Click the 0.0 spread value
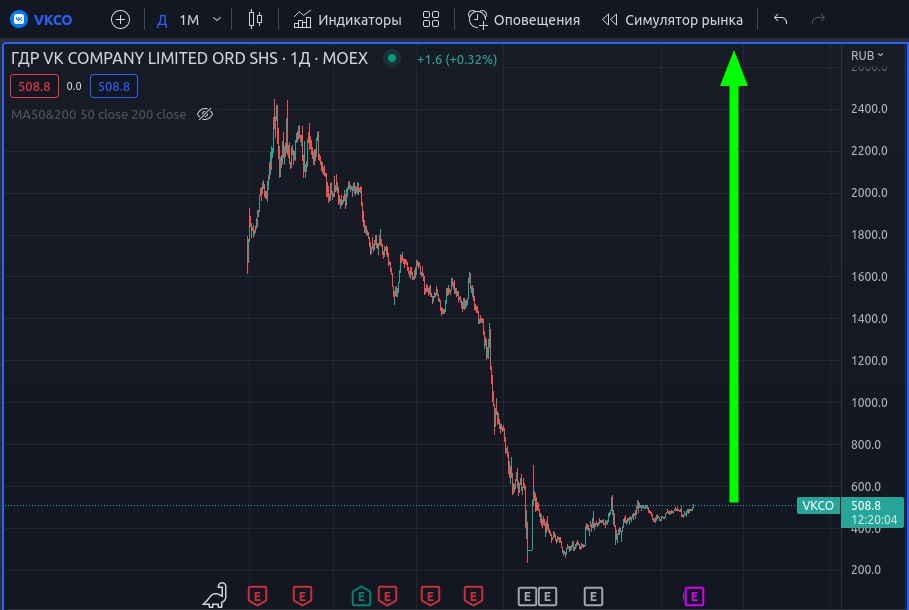Screen dimensions: 909x610 pos(74,86)
